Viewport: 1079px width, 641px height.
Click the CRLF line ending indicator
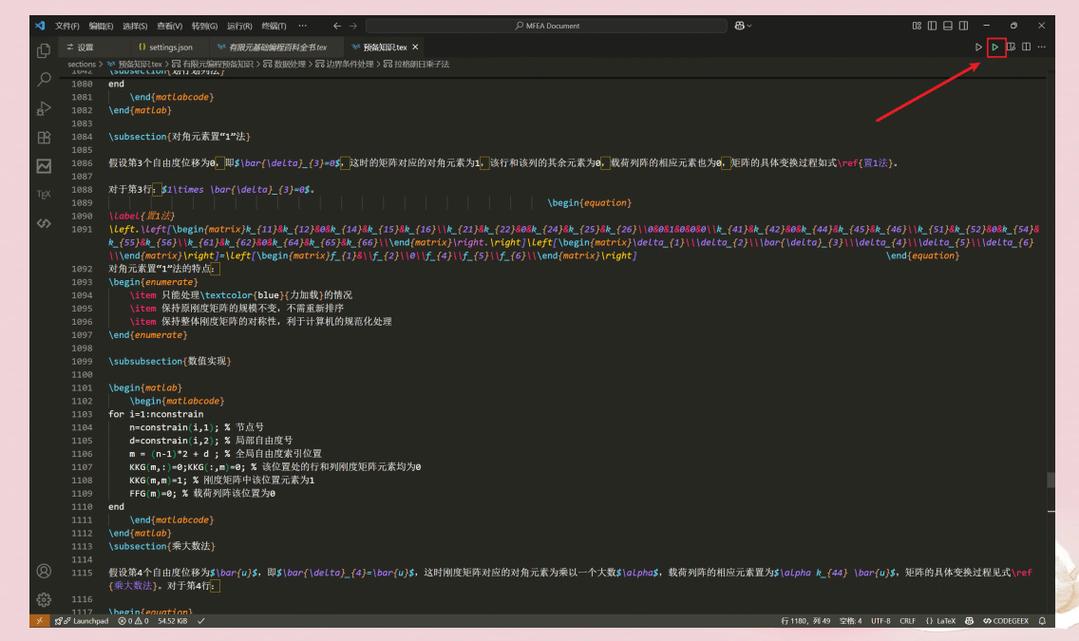[908, 621]
